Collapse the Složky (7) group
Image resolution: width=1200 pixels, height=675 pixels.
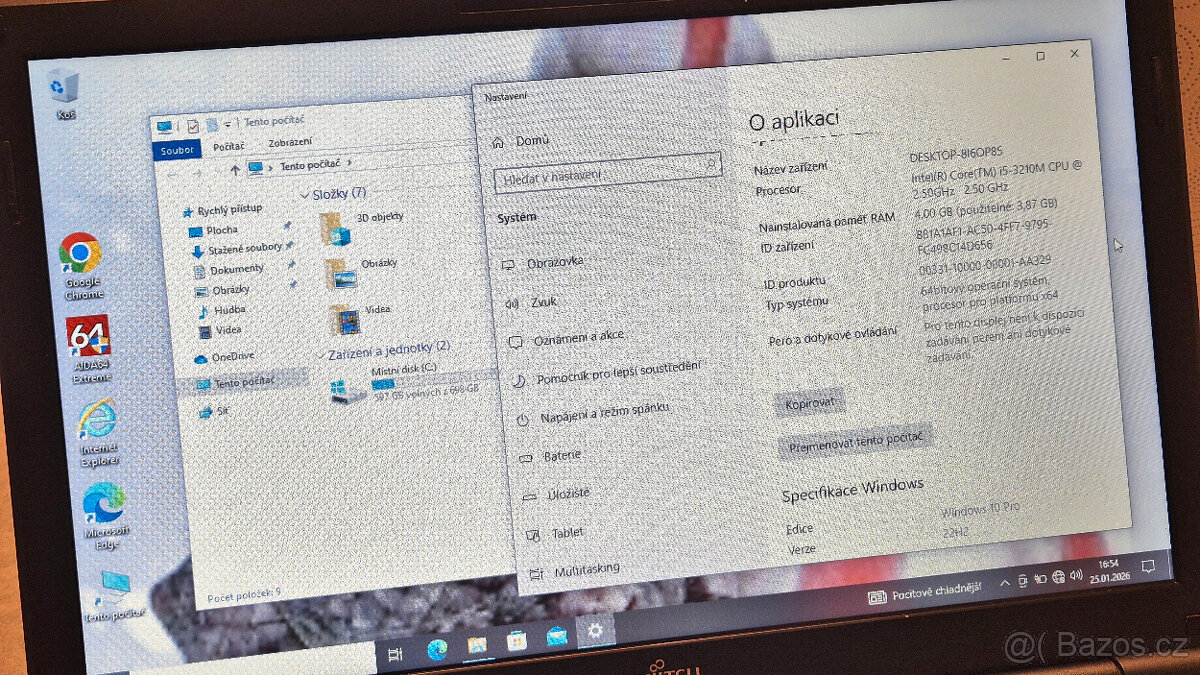[304, 196]
